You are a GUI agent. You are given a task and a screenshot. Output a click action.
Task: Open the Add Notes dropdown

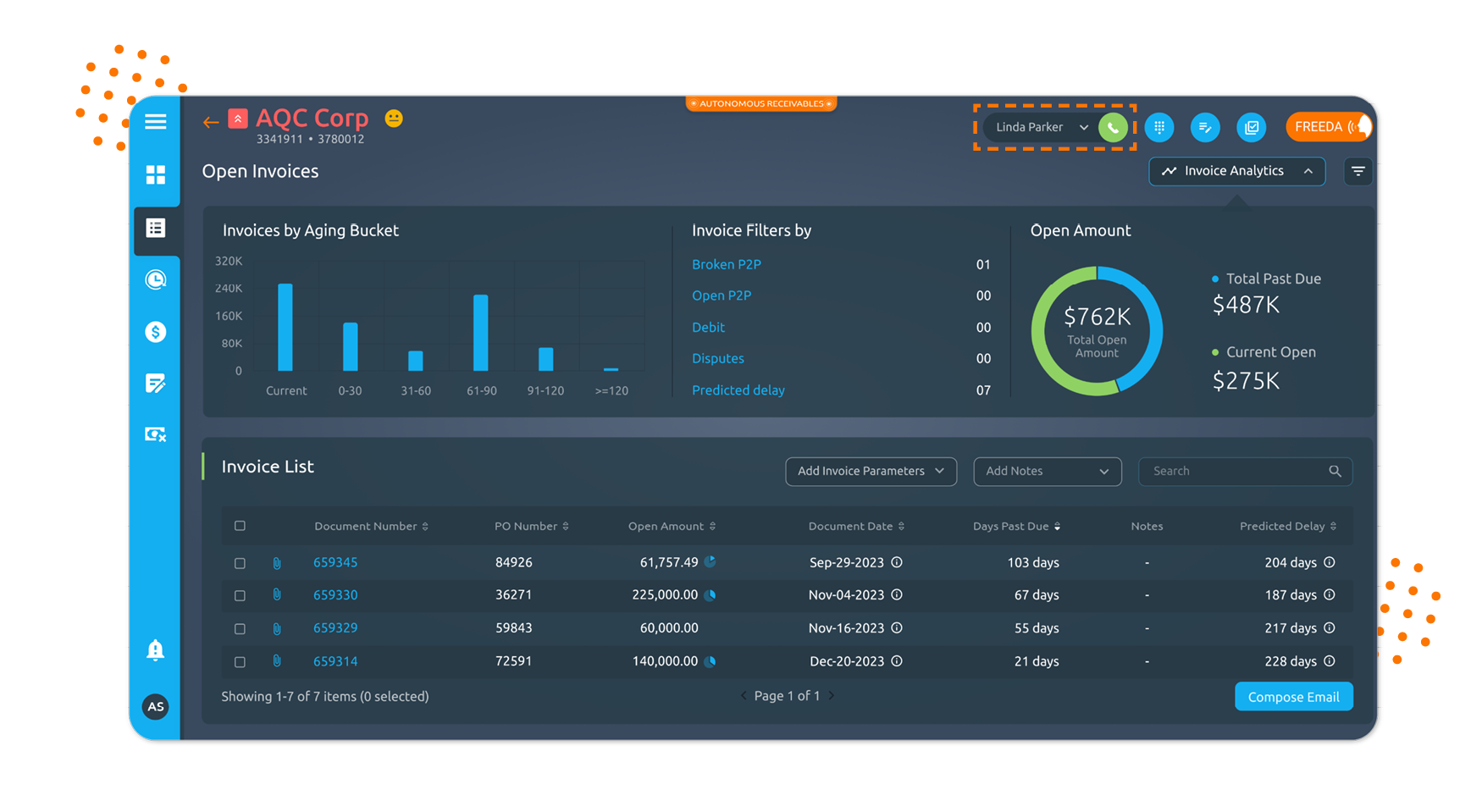[1047, 472]
